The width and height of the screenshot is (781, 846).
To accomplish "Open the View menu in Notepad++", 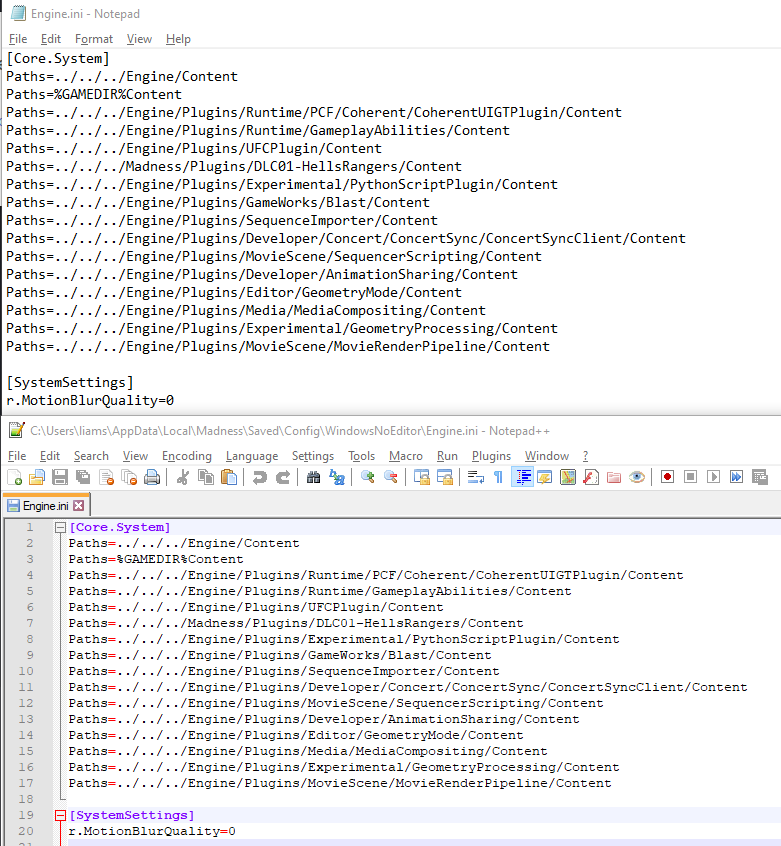I will coord(135,456).
